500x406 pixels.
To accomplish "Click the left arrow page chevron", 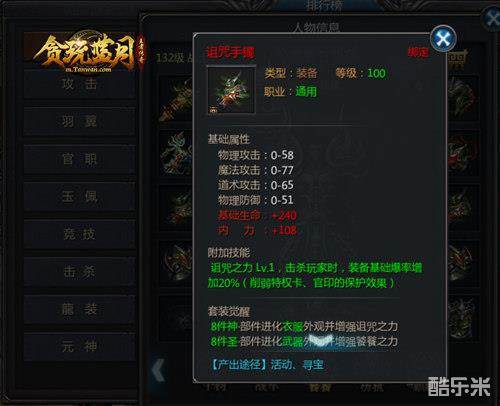I will point(159,369).
